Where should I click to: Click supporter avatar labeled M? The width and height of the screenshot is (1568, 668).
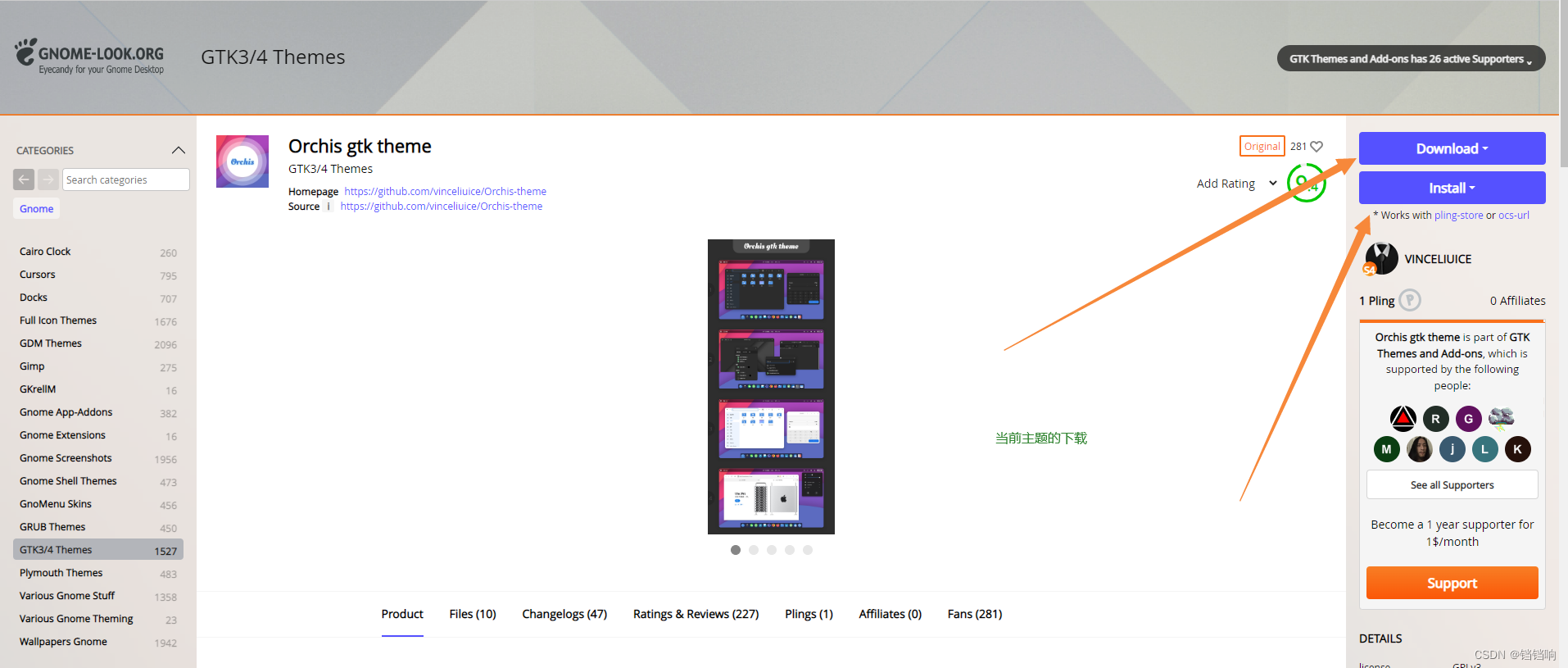(1386, 449)
